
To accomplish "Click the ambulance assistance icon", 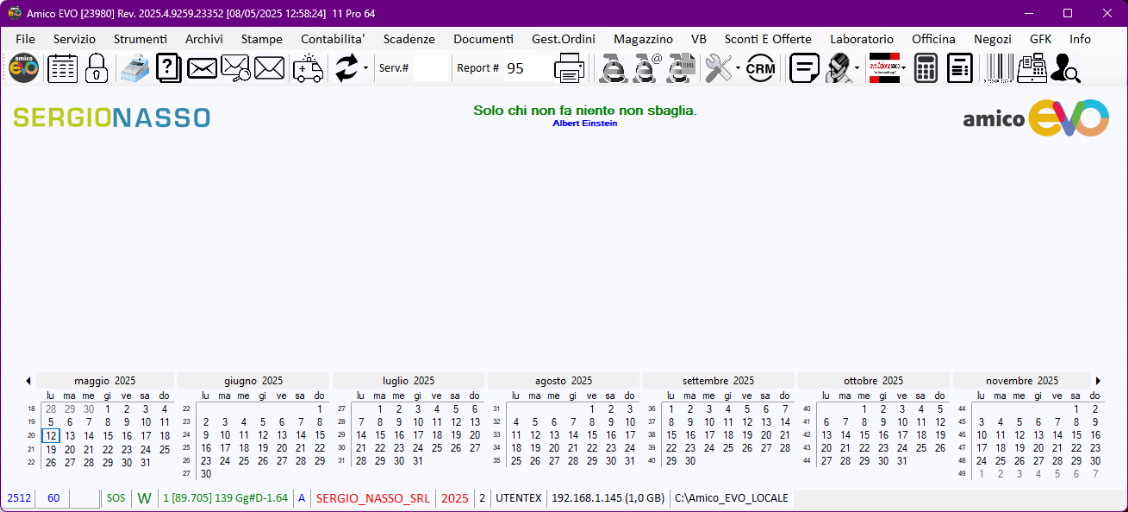I will [x=308, y=68].
